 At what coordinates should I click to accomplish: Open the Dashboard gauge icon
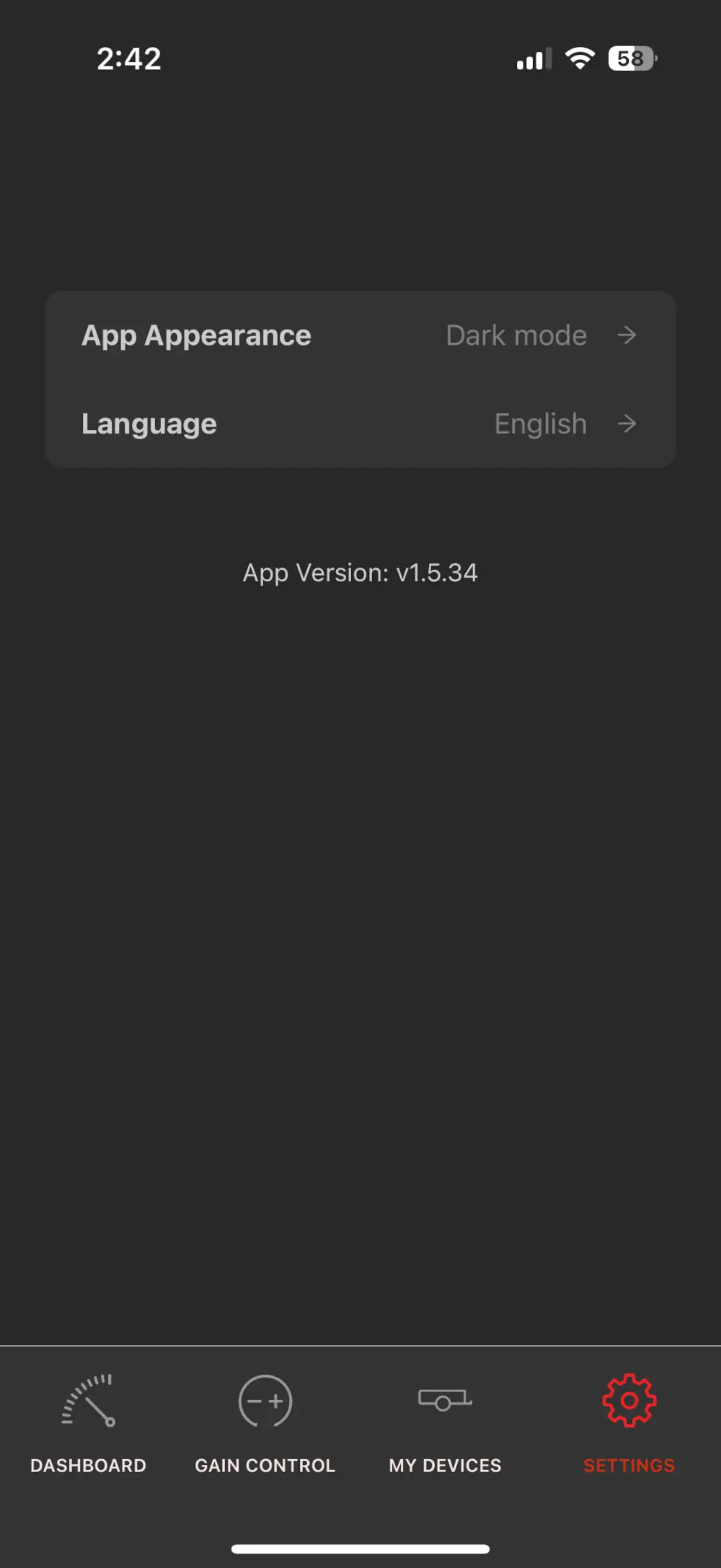point(88,1401)
